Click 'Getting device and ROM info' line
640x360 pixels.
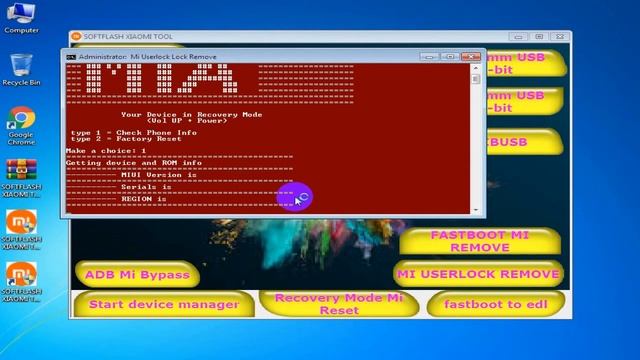[134, 163]
